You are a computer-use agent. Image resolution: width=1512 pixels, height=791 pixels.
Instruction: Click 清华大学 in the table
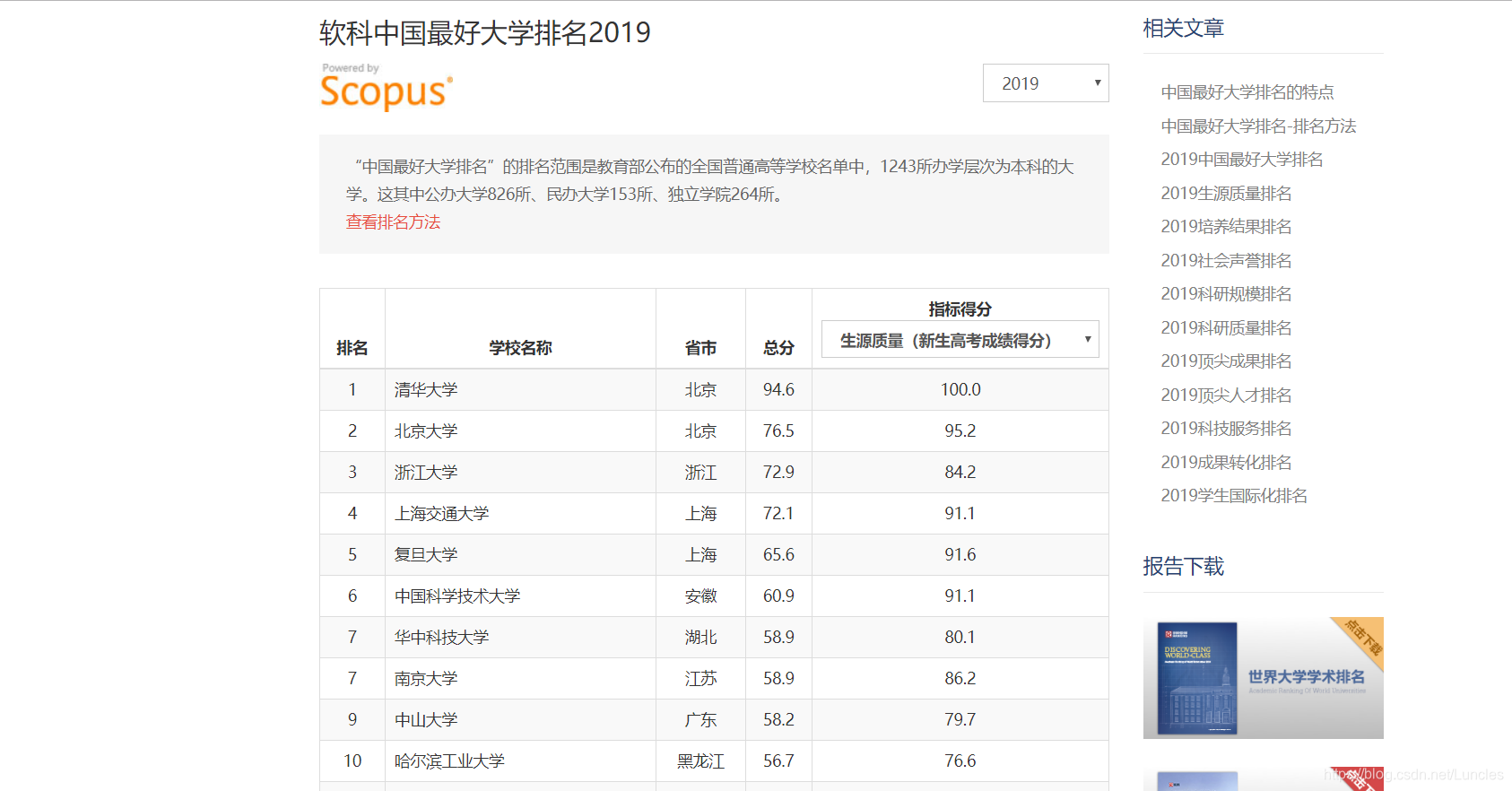426,390
